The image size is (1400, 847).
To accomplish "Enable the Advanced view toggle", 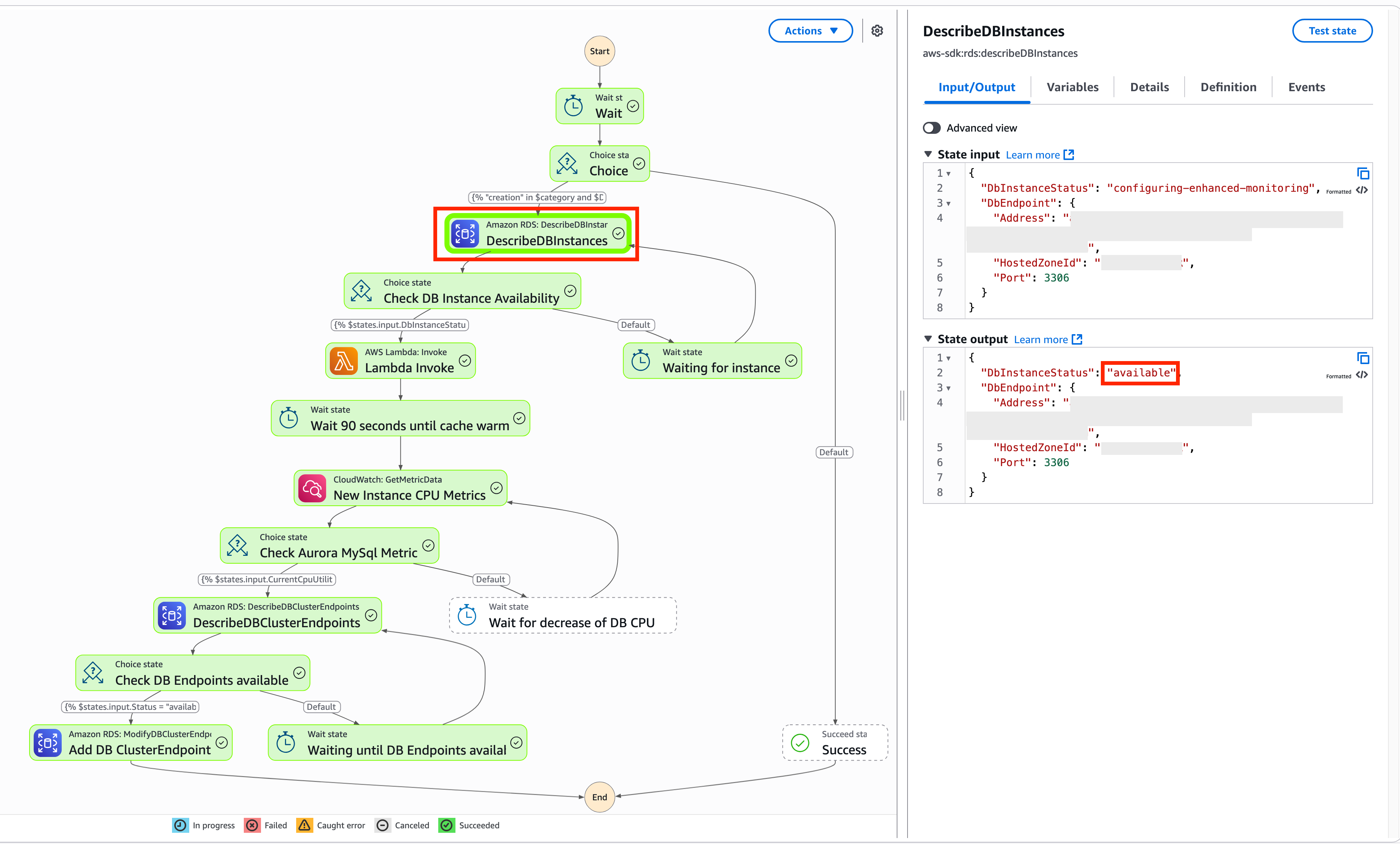I will pyautogui.click(x=932, y=128).
